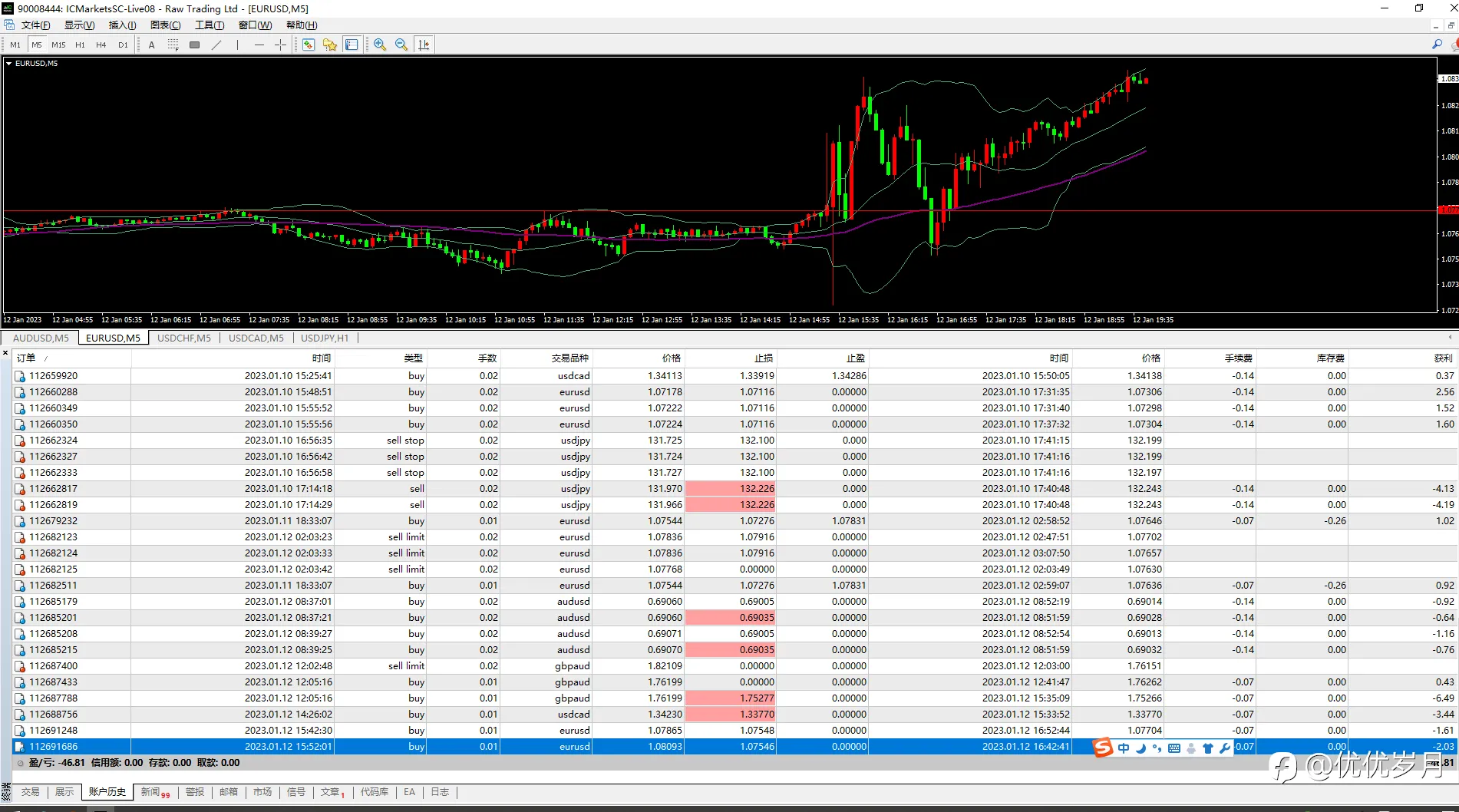
Task: Select the vertical line tool
Action: 238,45
